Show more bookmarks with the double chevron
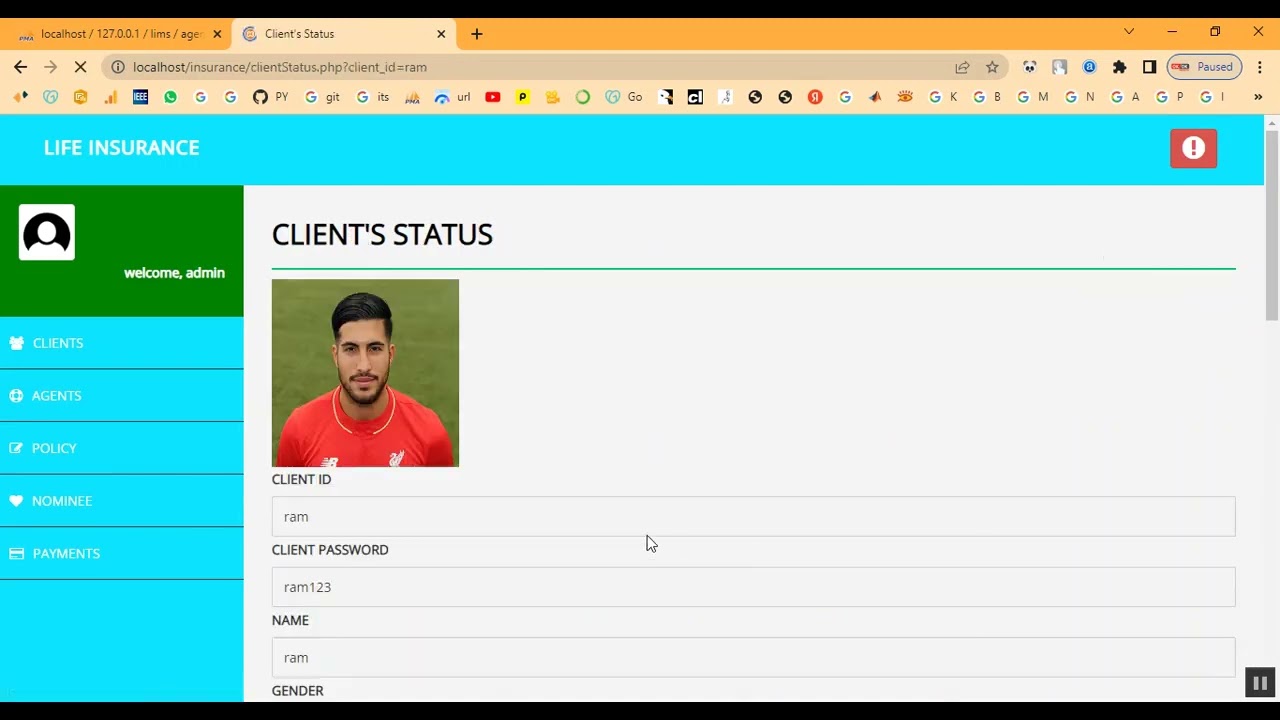This screenshot has width=1280, height=720. pyautogui.click(x=1258, y=97)
